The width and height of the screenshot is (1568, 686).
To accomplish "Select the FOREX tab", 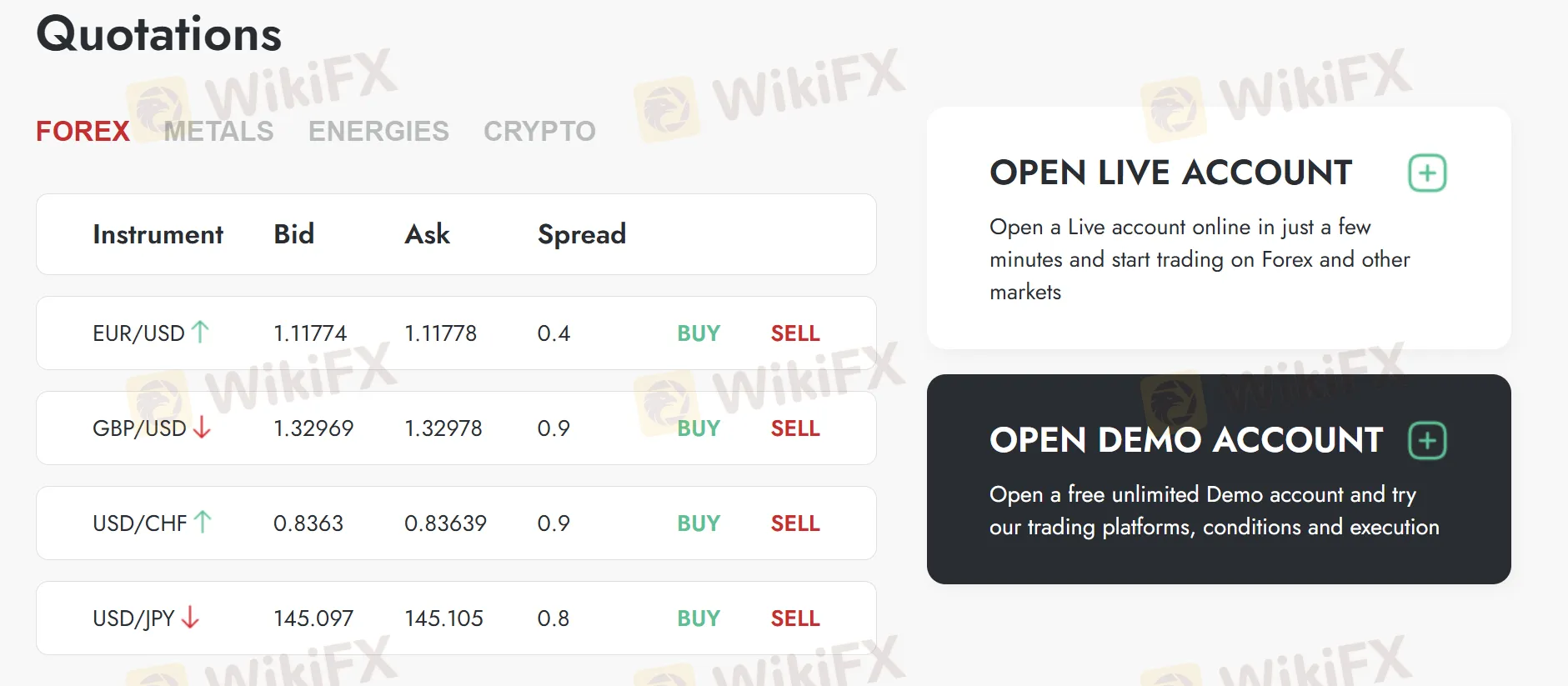I will pos(83,132).
